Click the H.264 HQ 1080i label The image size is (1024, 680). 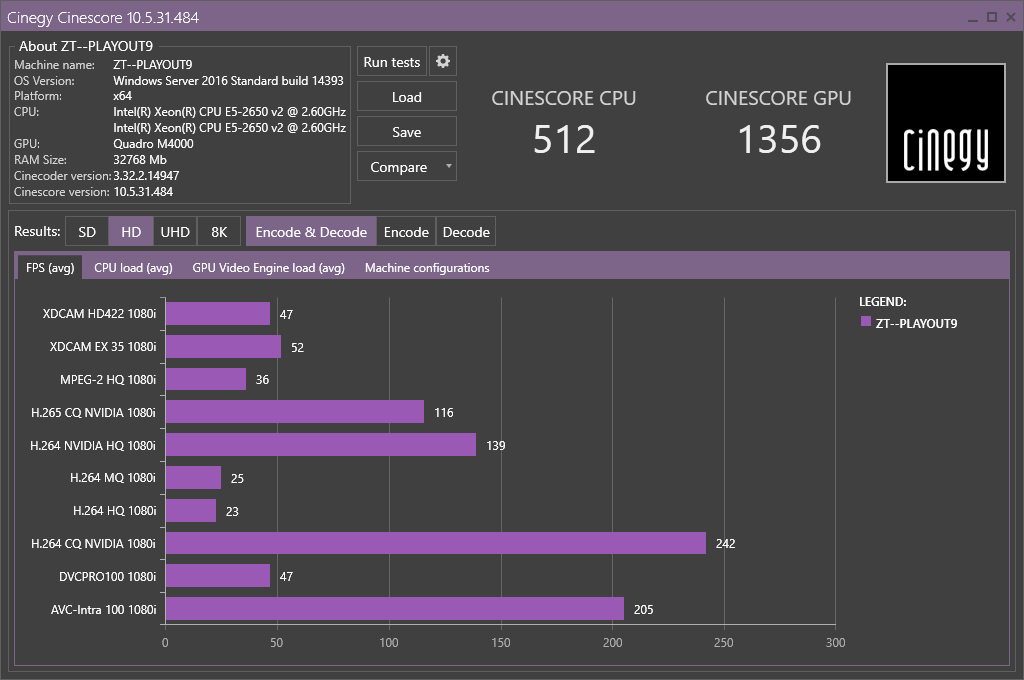(x=114, y=511)
